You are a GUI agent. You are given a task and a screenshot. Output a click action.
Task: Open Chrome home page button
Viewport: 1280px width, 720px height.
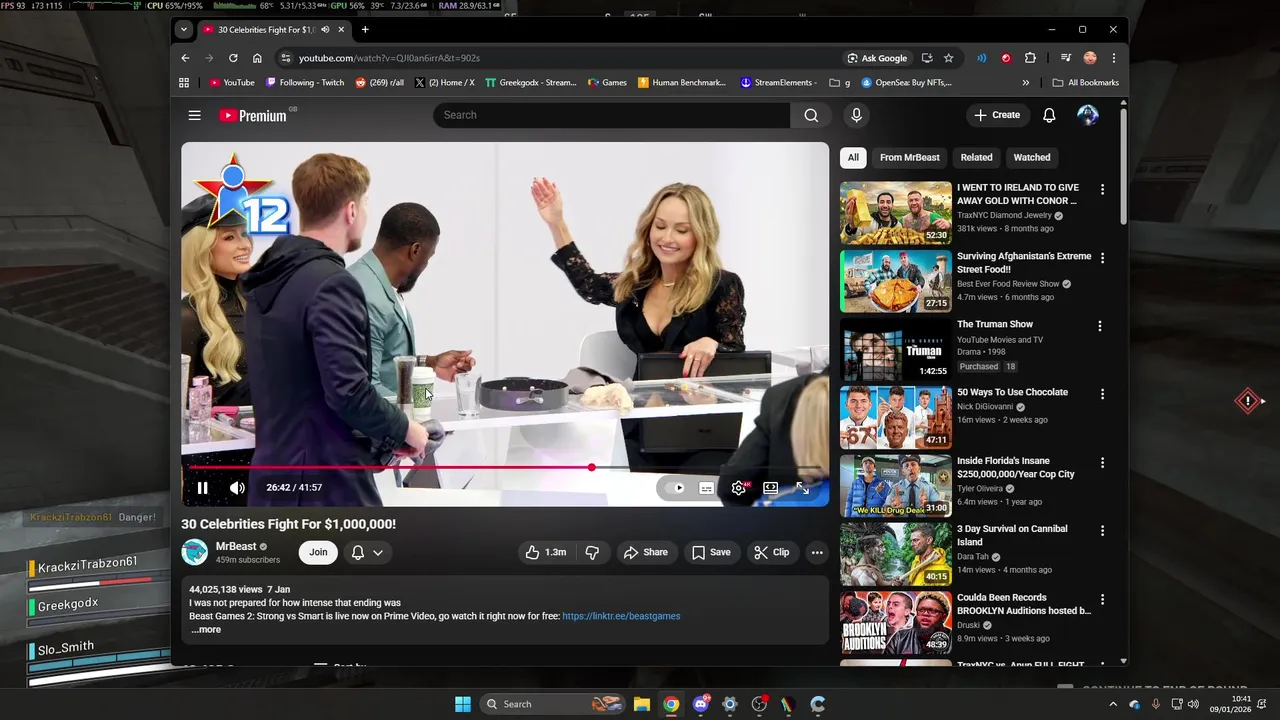coord(257,58)
